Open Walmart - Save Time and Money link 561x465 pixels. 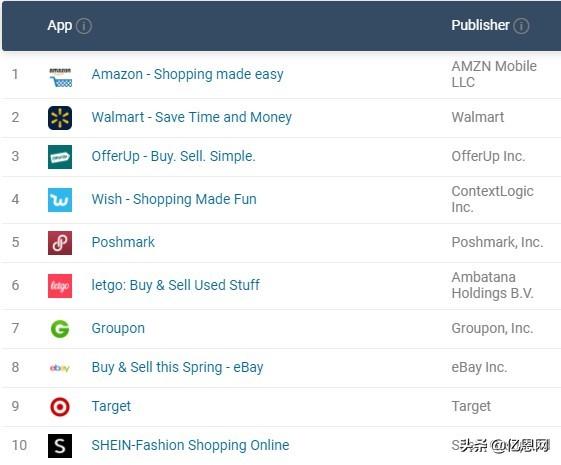coord(192,117)
